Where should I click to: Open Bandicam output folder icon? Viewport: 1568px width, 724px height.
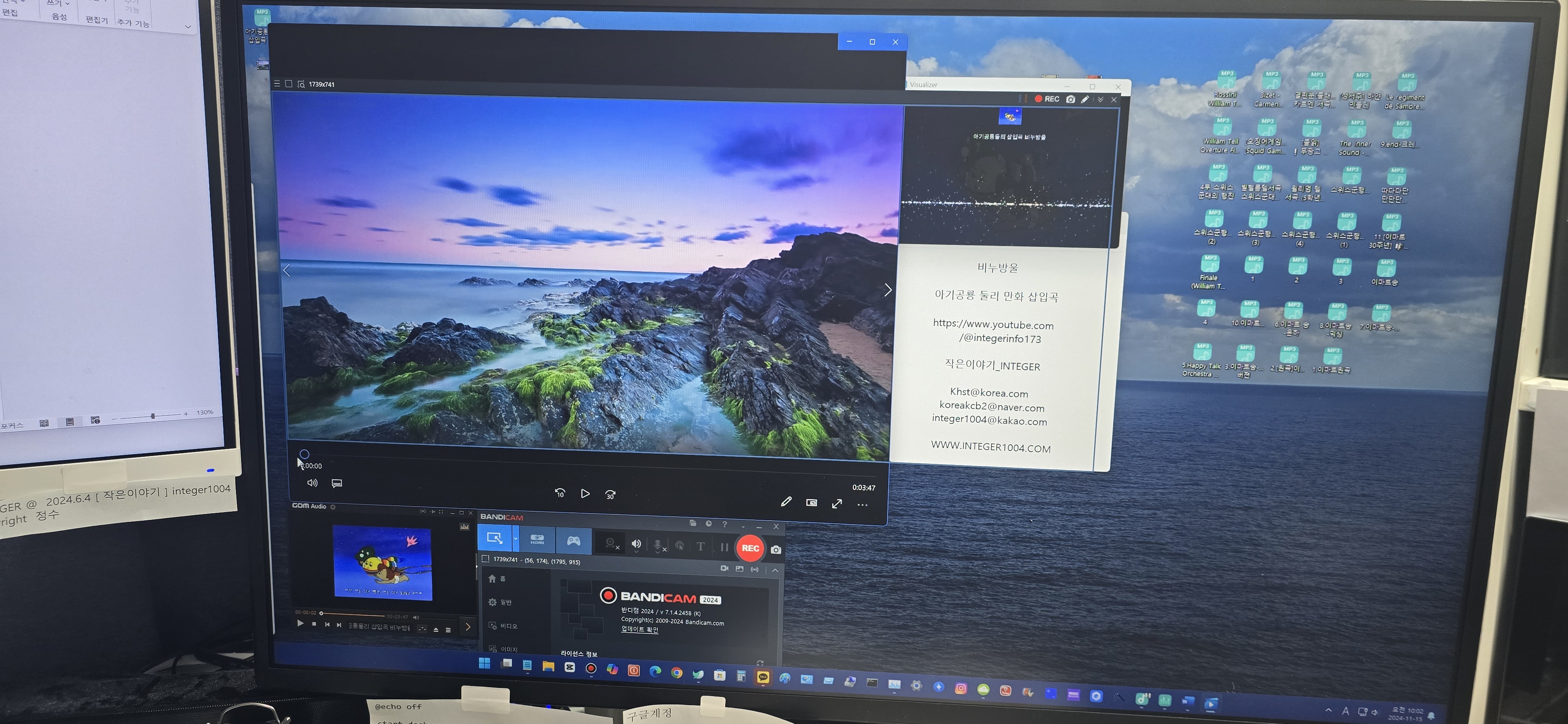point(693,523)
